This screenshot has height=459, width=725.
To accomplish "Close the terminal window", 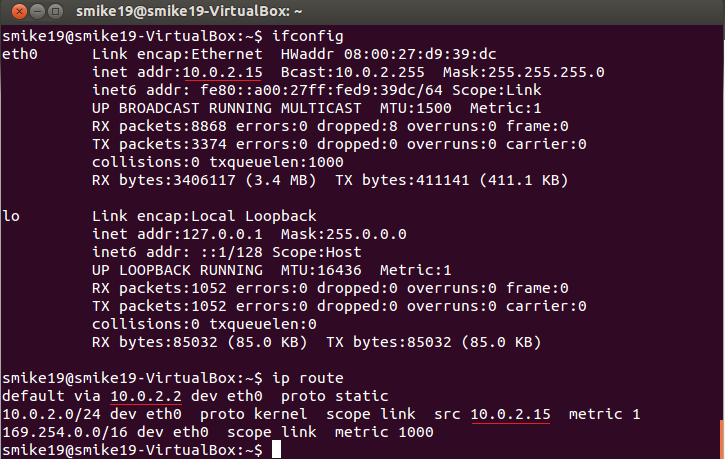I will (13, 13).
